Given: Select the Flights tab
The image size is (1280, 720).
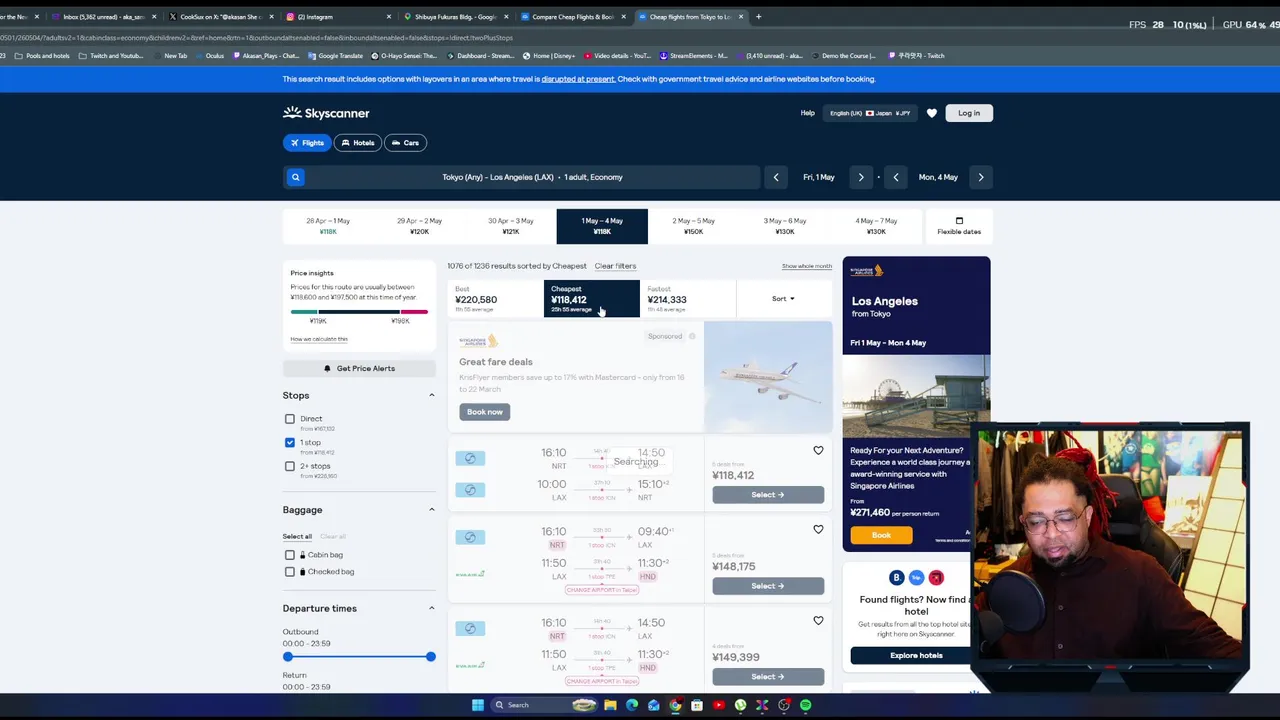Looking at the screenshot, I should (307, 143).
